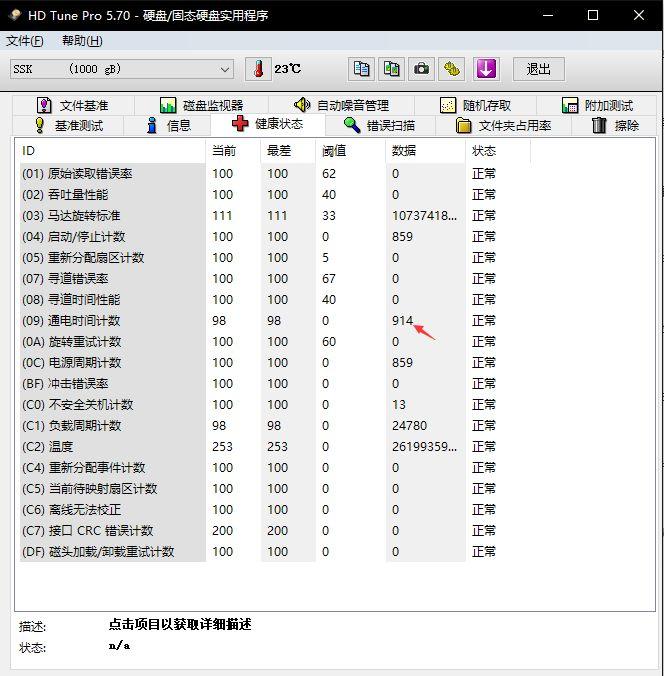The height and width of the screenshot is (676, 664).
Task: Open the SSK (1000 gB) drive dropdown
Action: (x=122, y=69)
